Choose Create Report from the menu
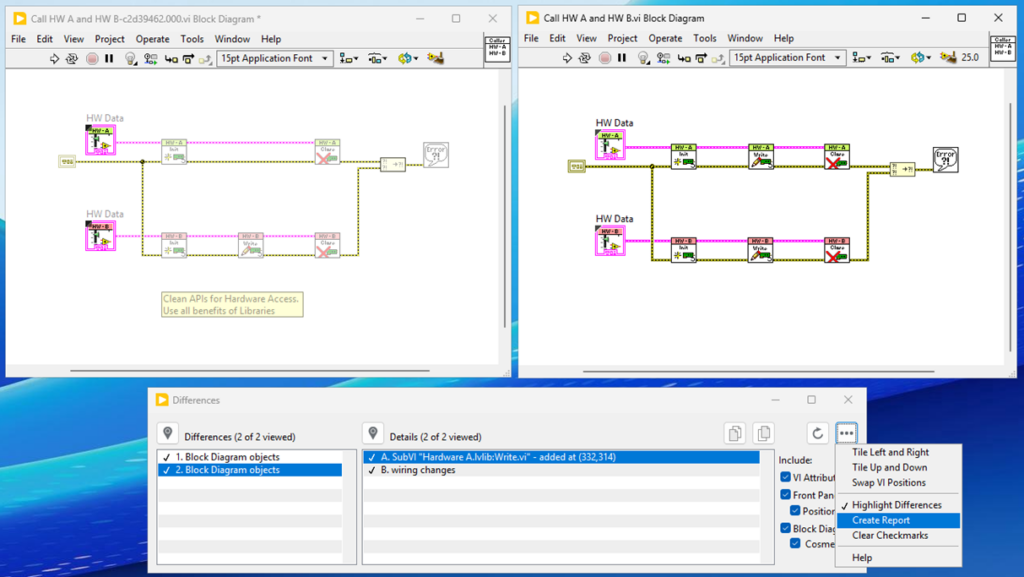 pyautogui.click(x=881, y=520)
